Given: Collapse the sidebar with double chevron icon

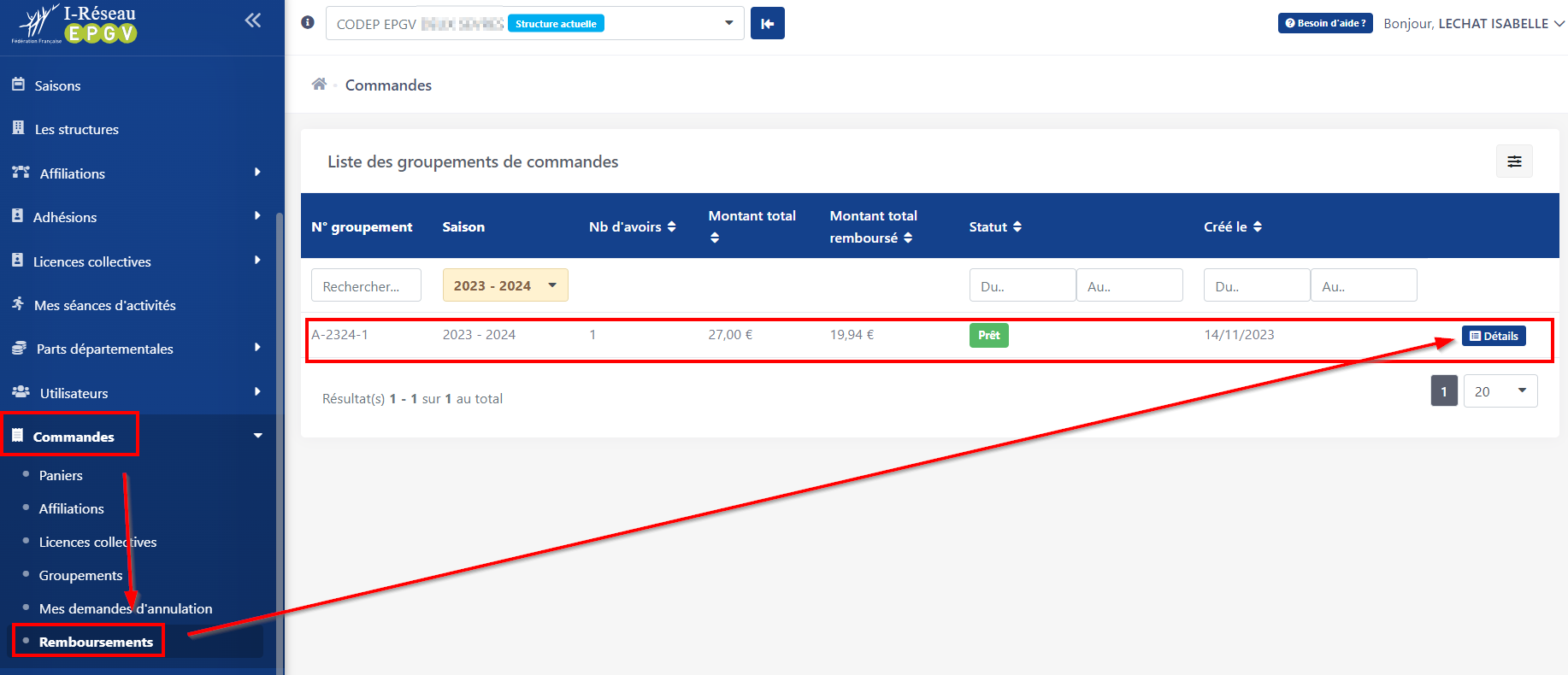Looking at the screenshot, I should click(253, 21).
